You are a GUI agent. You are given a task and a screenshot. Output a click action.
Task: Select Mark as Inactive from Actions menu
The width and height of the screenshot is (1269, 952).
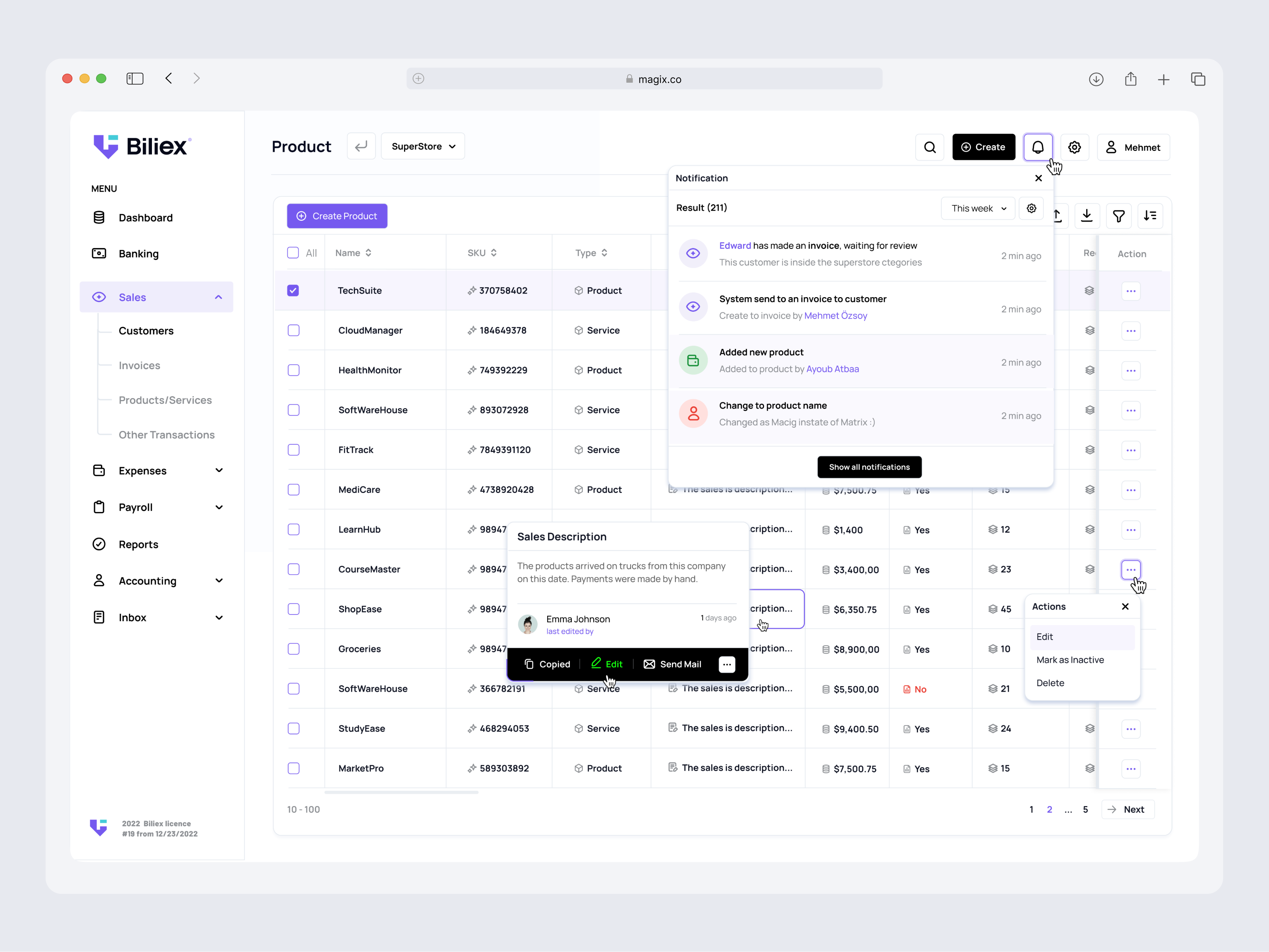click(1070, 660)
